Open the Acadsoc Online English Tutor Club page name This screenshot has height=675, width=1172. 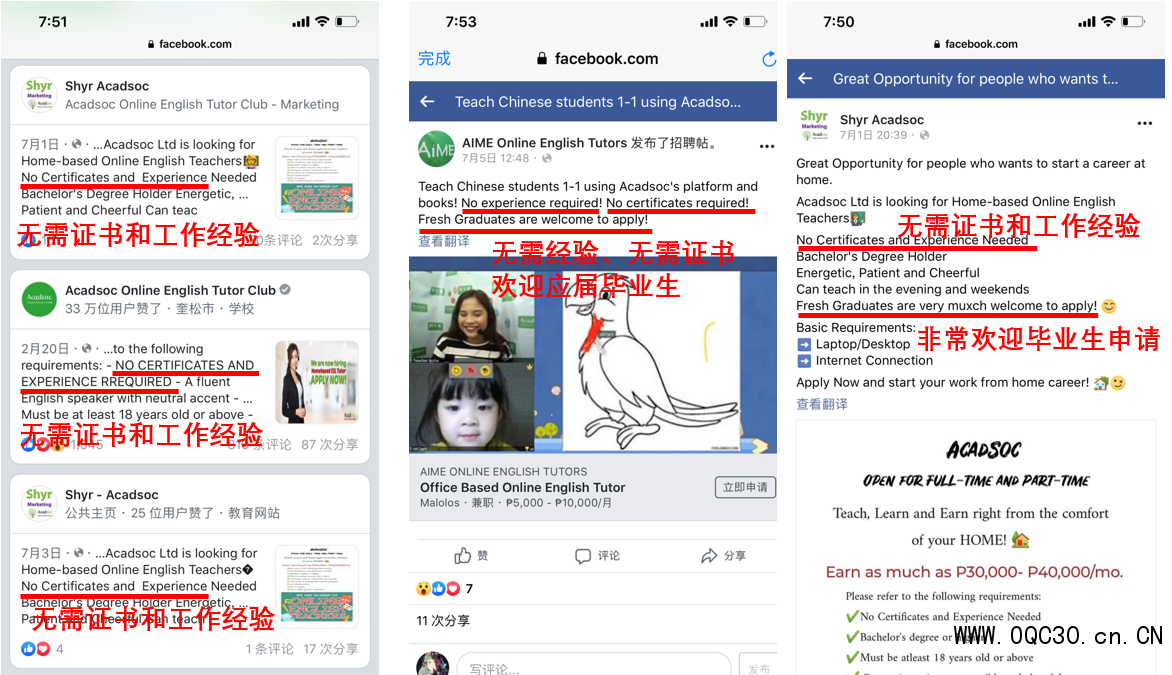(x=170, y=290)
